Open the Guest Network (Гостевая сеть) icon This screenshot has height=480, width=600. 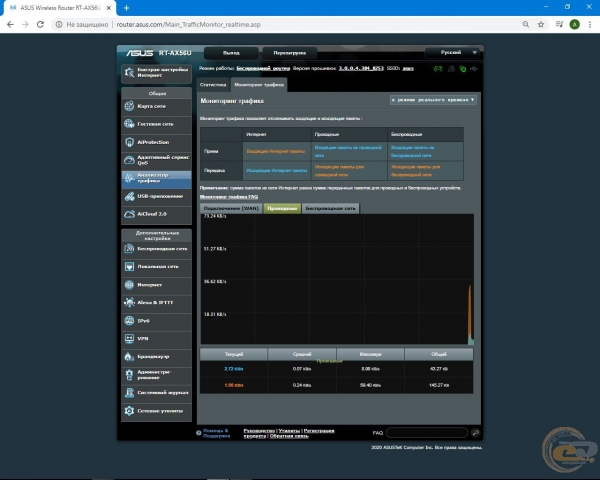click(129, 124)
